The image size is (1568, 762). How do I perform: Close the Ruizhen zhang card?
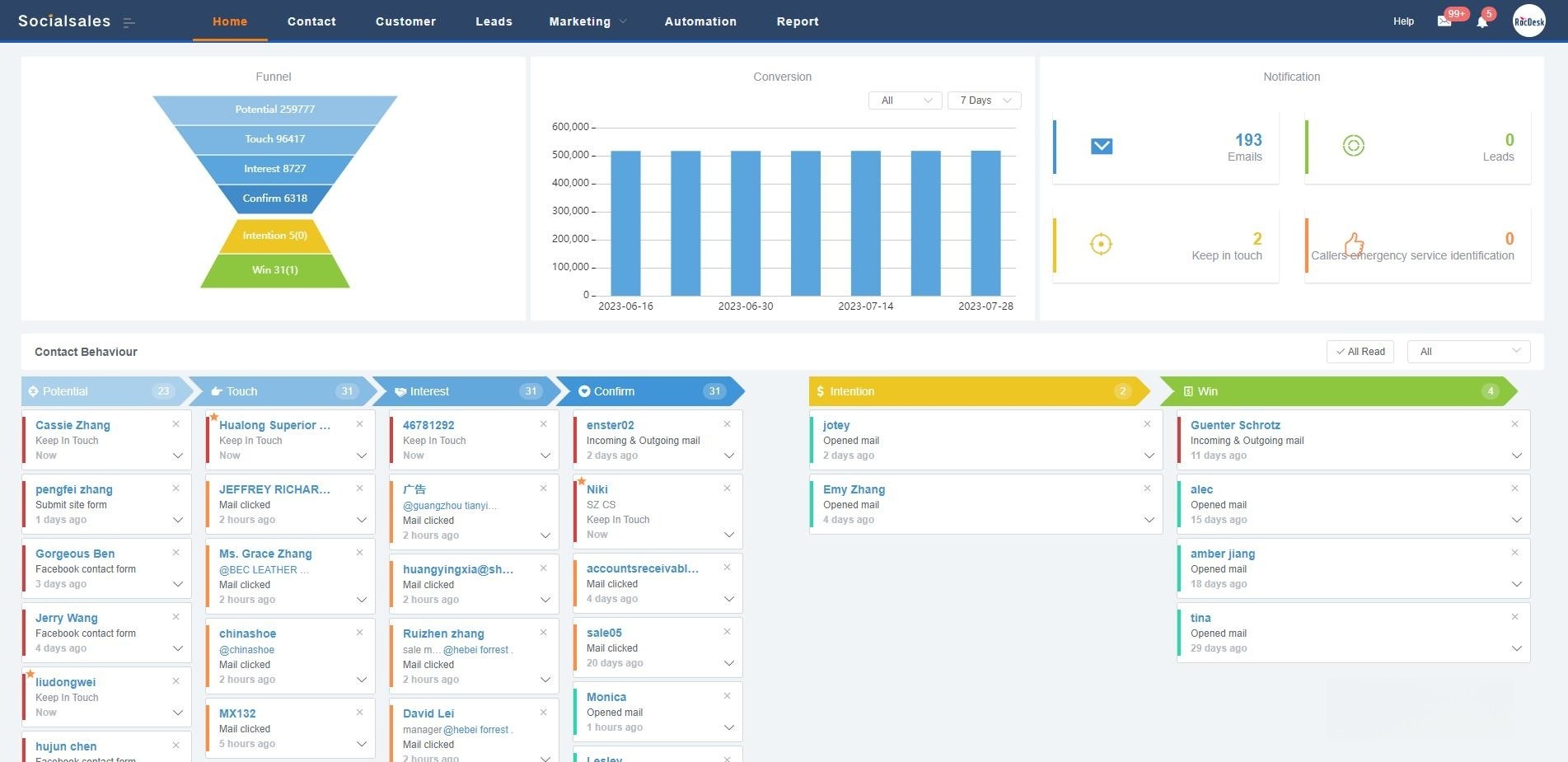[x=544, y=633]
